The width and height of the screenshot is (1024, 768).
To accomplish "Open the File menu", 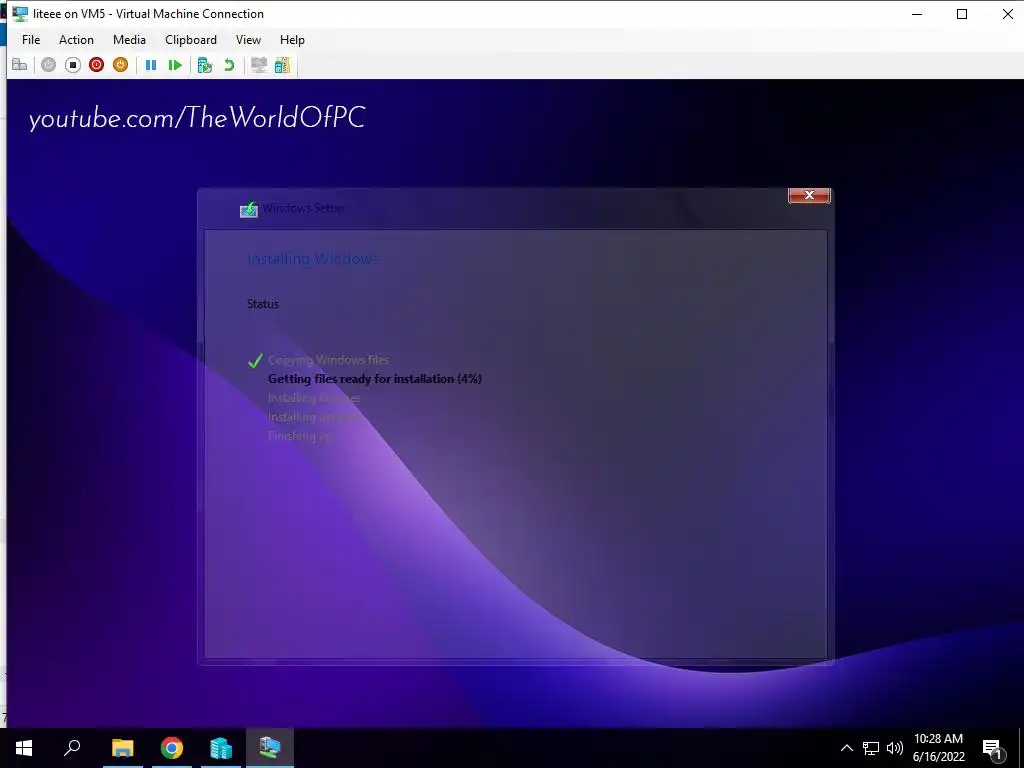I will (31, 40).
